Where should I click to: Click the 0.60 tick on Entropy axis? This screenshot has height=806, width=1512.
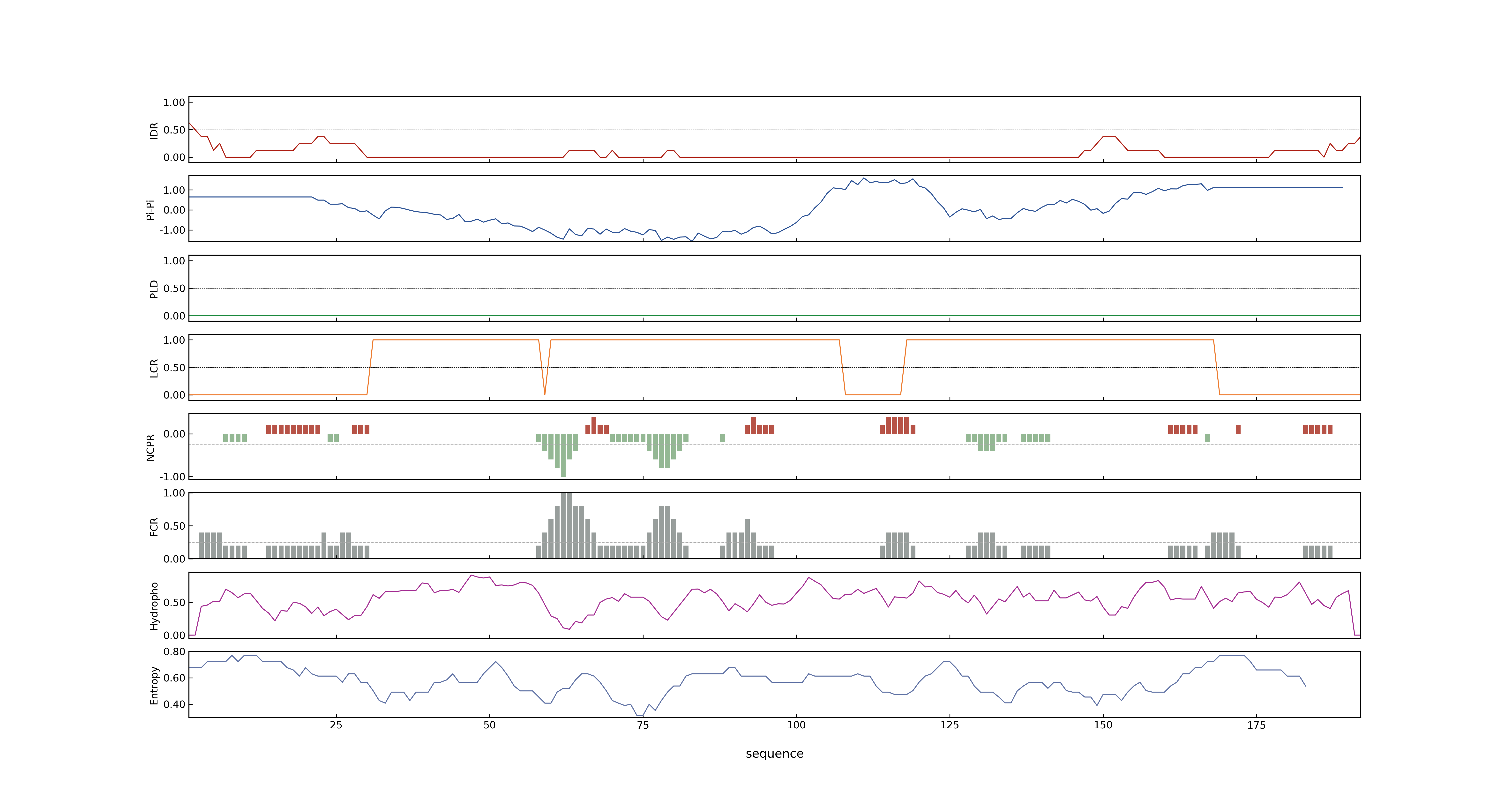(174, 678)
